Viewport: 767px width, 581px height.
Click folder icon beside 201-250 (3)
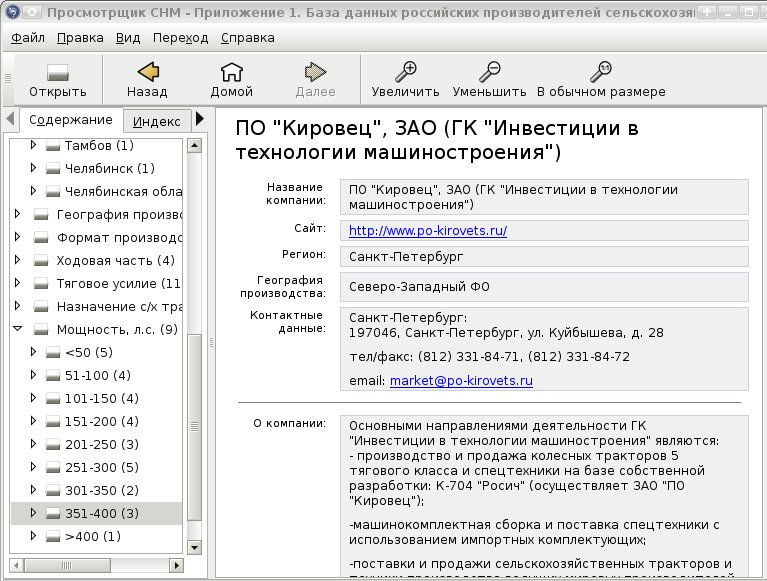[53, 445]
